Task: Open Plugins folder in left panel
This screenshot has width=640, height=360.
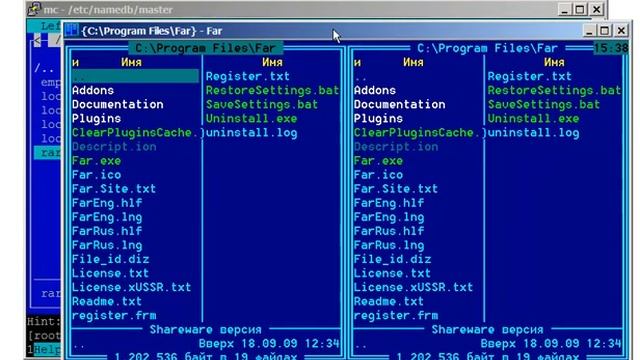Action: pyautogui.click(x=96, y=119)
